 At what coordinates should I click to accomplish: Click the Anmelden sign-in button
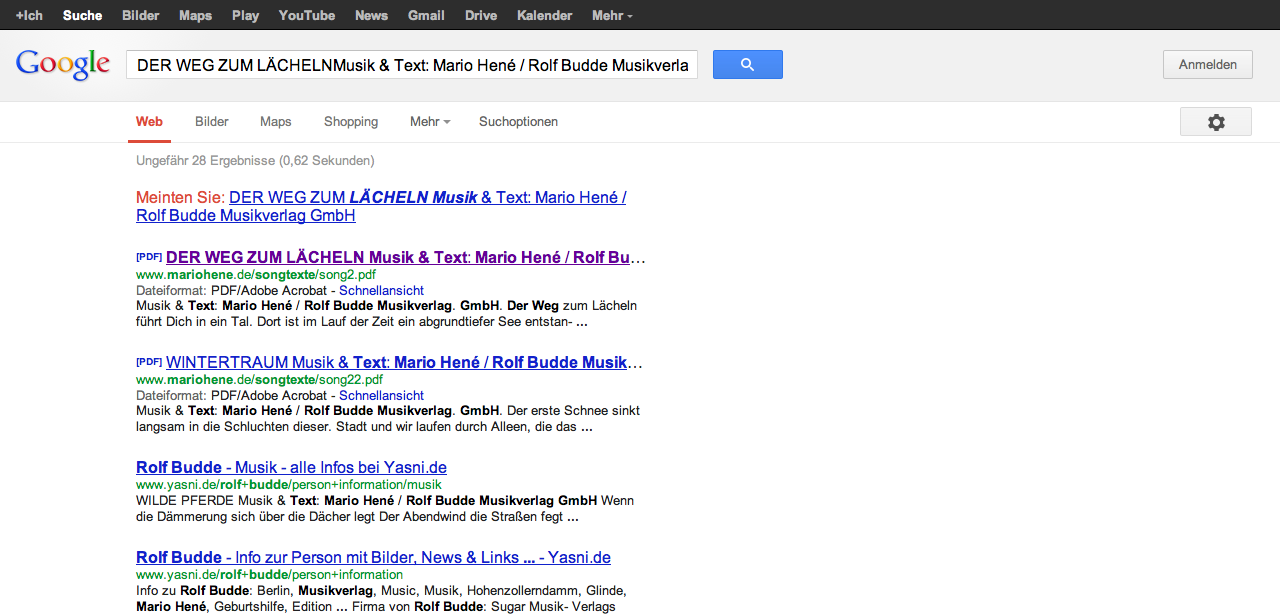(1207, 65)
